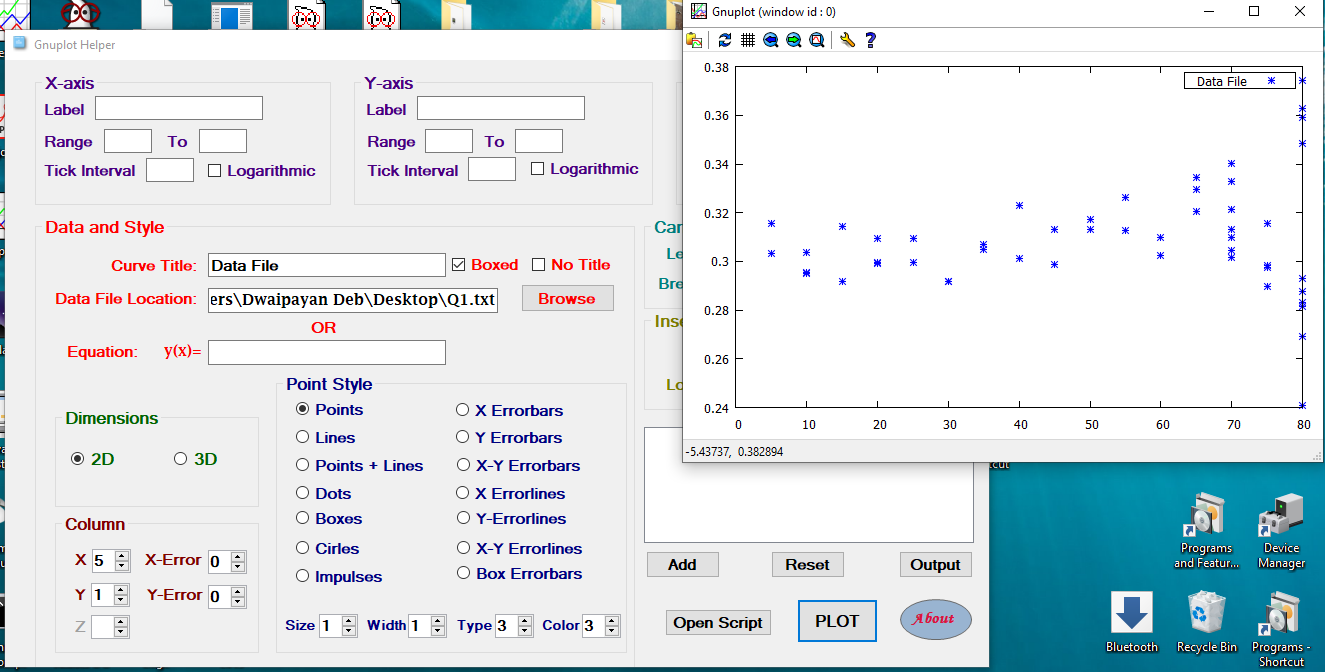Viewport: 1325px width, 672px height.
Task: Copy the plot to clipboard in Gnuplot window
Action: click(694, 40)
